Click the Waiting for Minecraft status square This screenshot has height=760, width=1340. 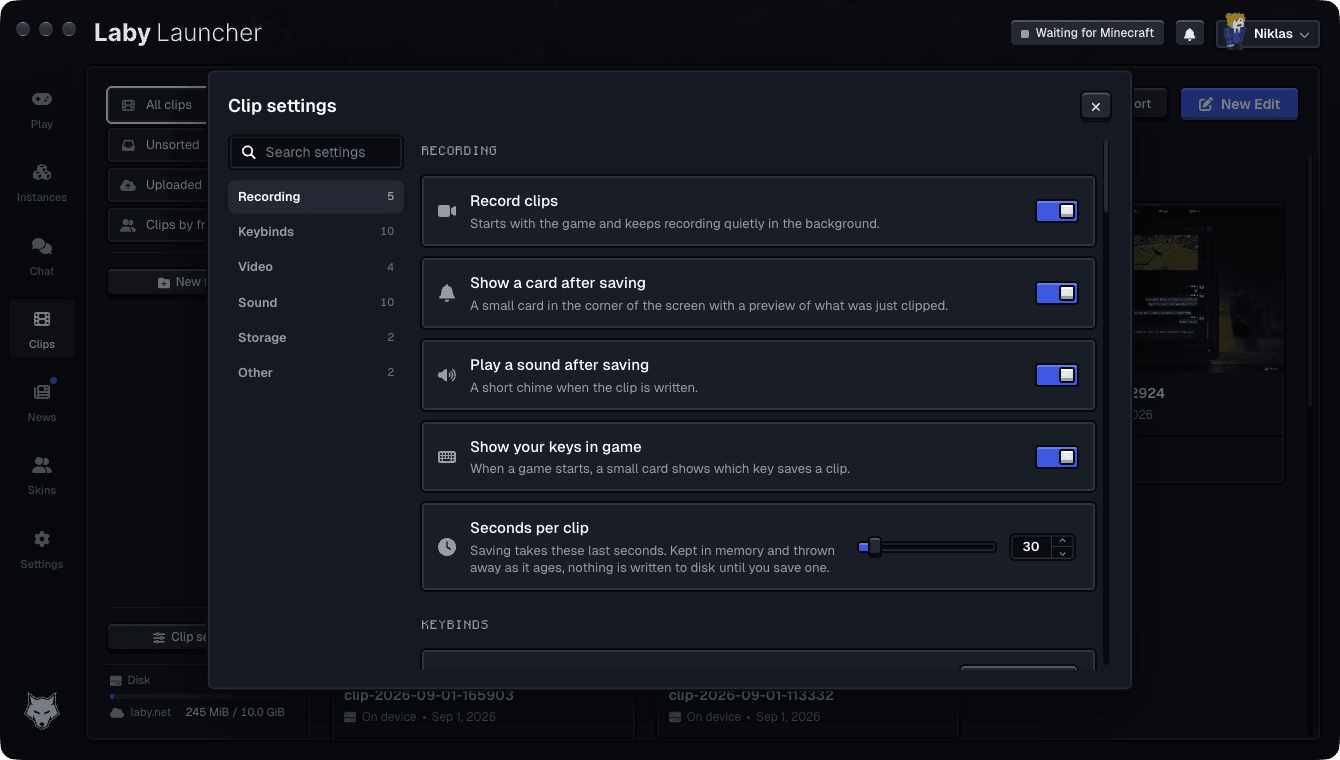pos(1024,34)
